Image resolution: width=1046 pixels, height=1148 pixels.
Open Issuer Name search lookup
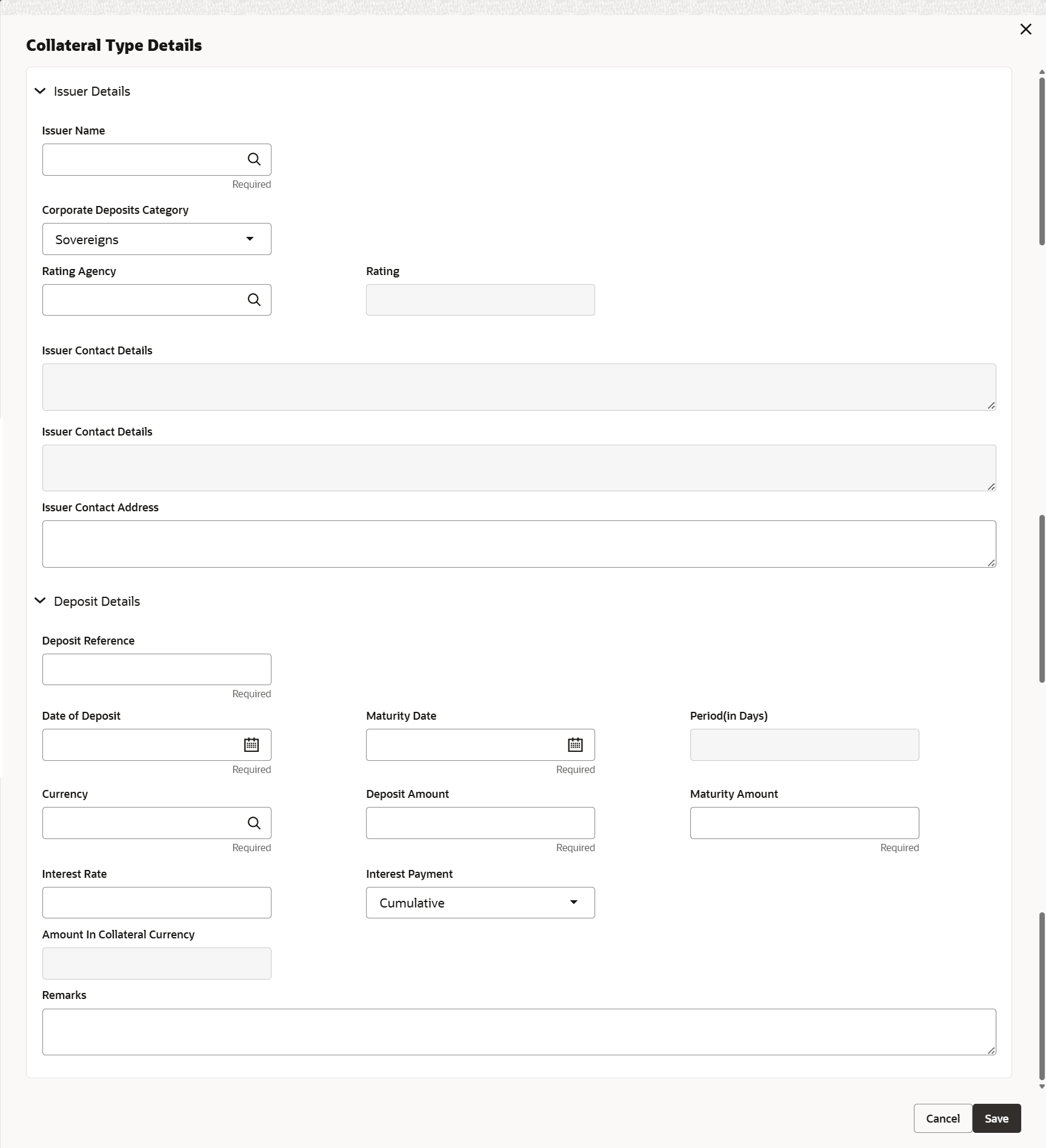[x=254, y=159]
